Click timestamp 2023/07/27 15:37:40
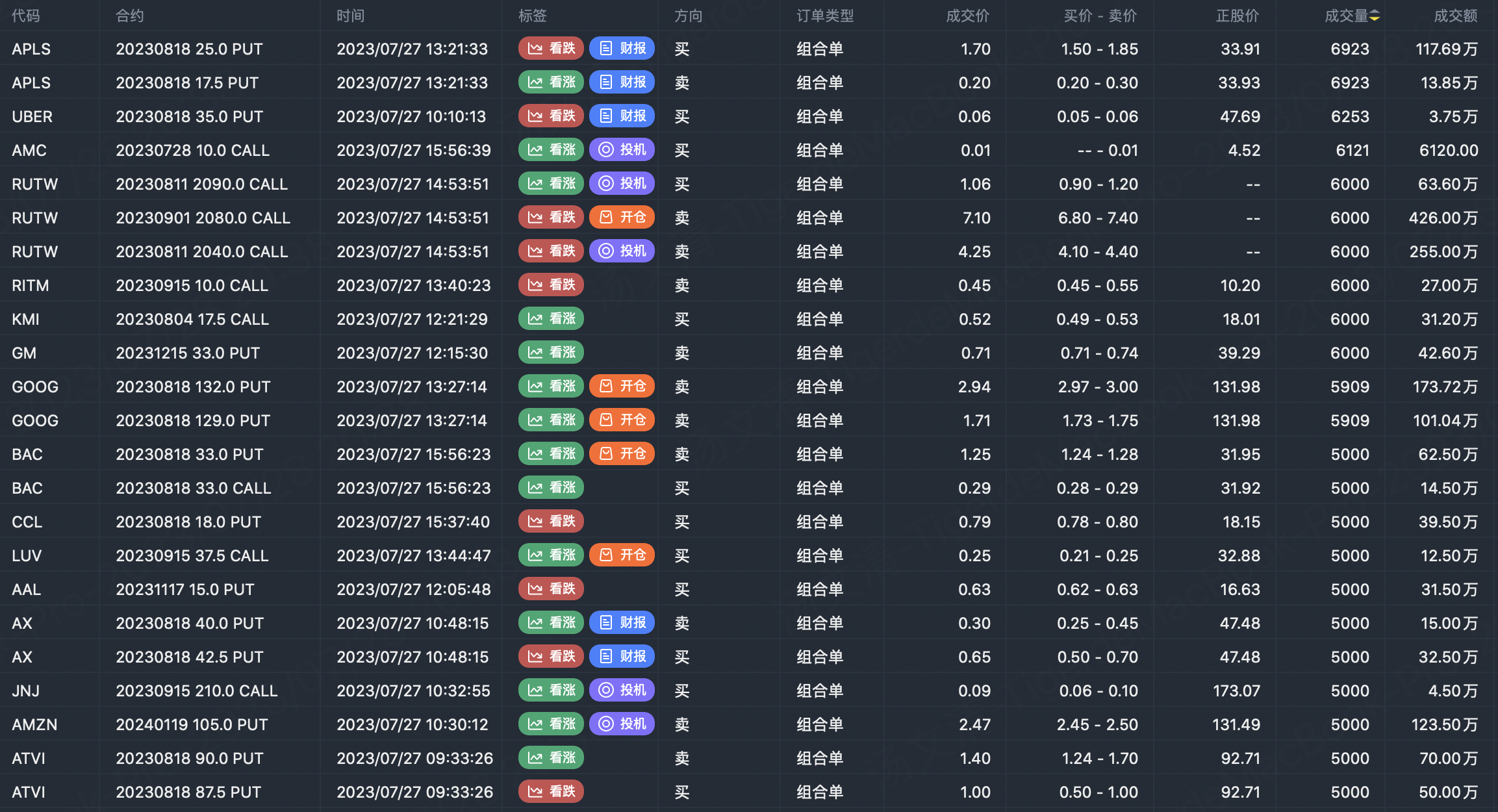This screenshot has height=812, width=1498. (413, 522)
